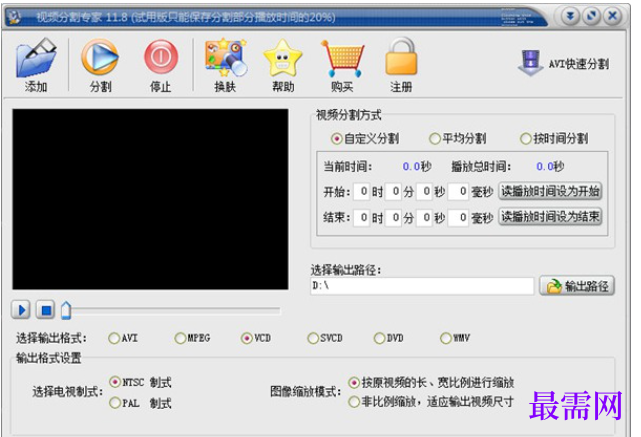
Task: Choose AVI output format
Action: [x=123, y=338]
